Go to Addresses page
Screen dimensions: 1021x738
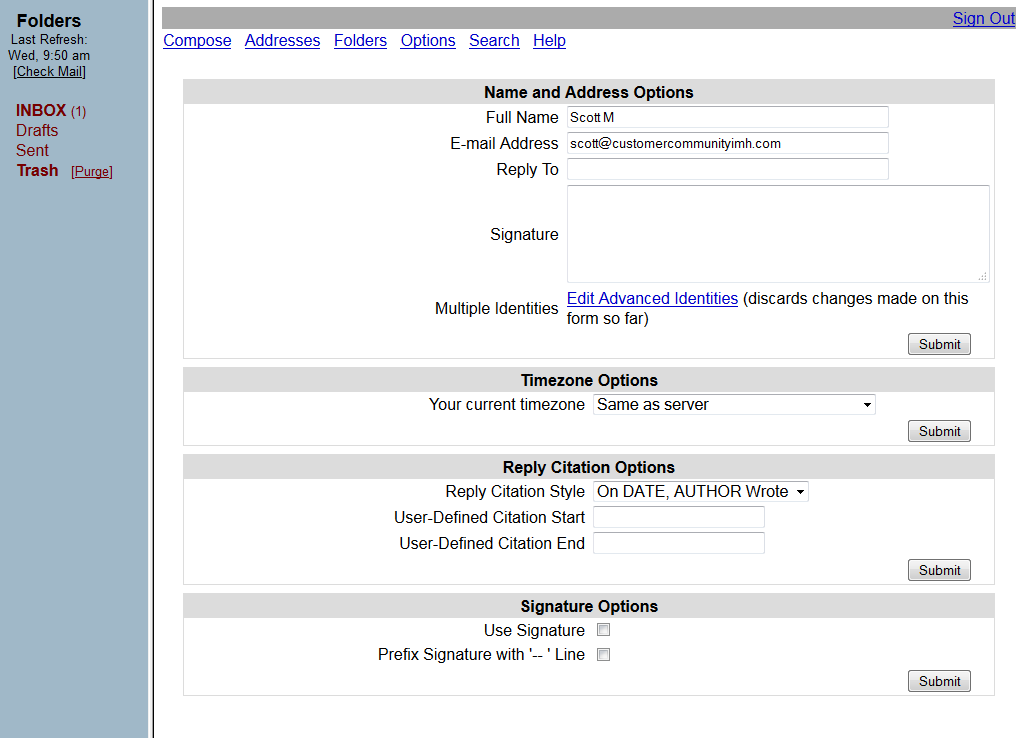(282, 40)
